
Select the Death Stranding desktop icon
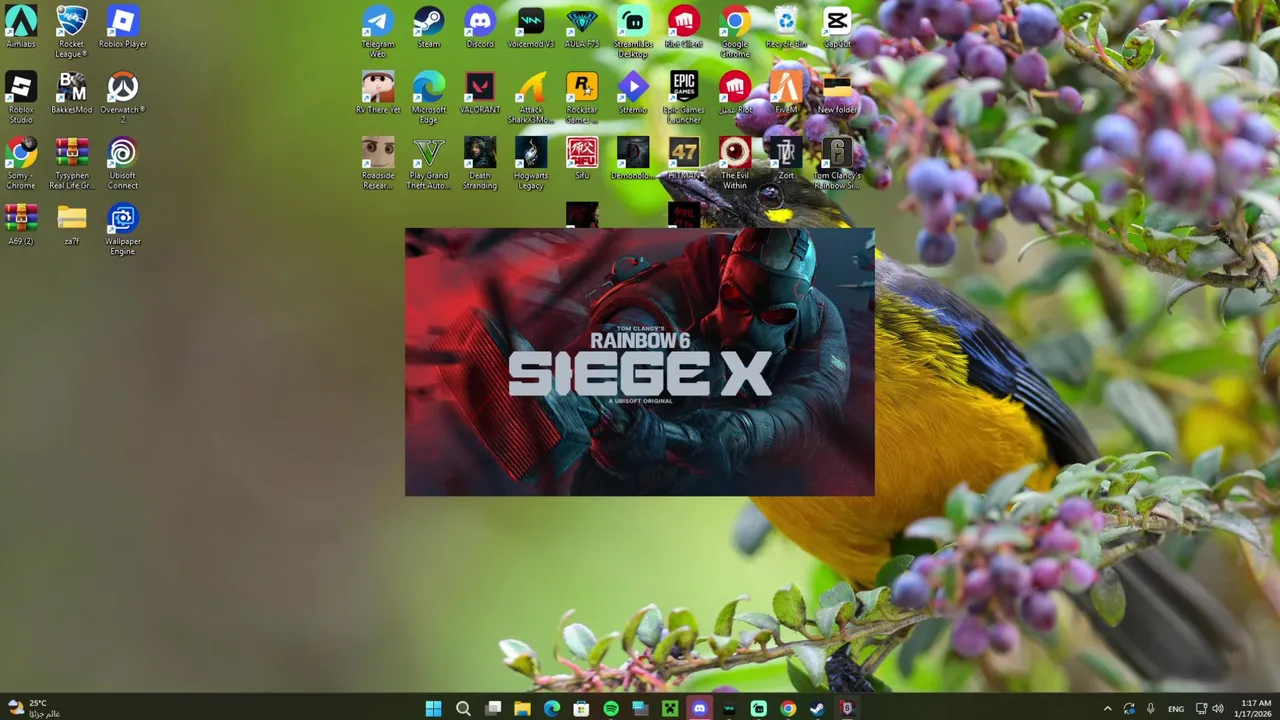[x=480, y=163]
